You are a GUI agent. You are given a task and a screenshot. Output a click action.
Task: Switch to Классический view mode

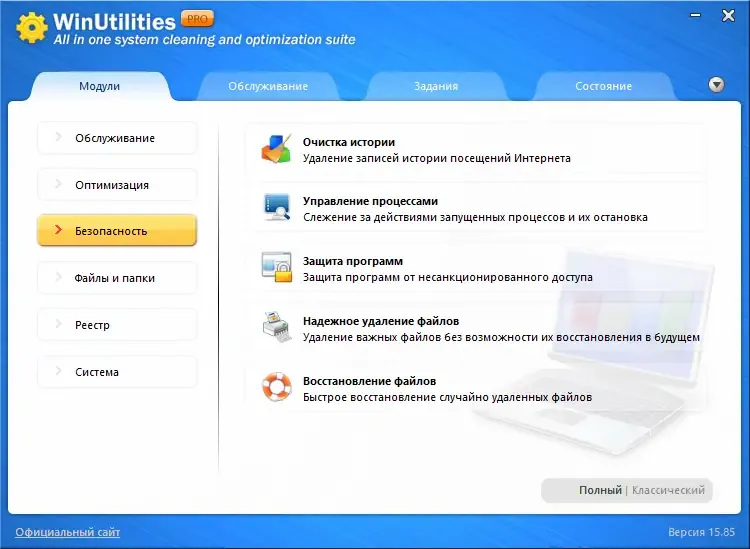click(668, 490)
